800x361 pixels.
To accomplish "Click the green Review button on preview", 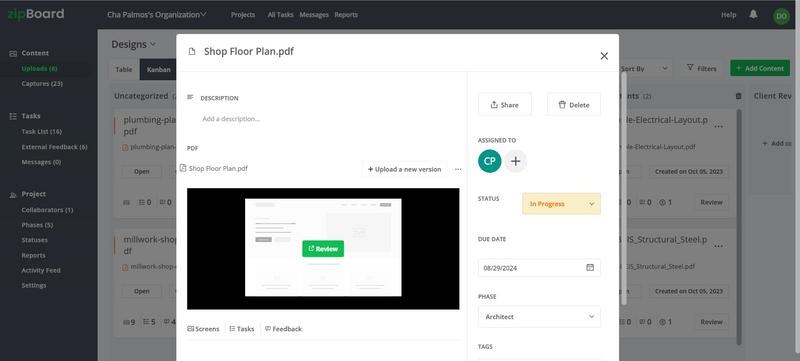I will pos(323,249).
